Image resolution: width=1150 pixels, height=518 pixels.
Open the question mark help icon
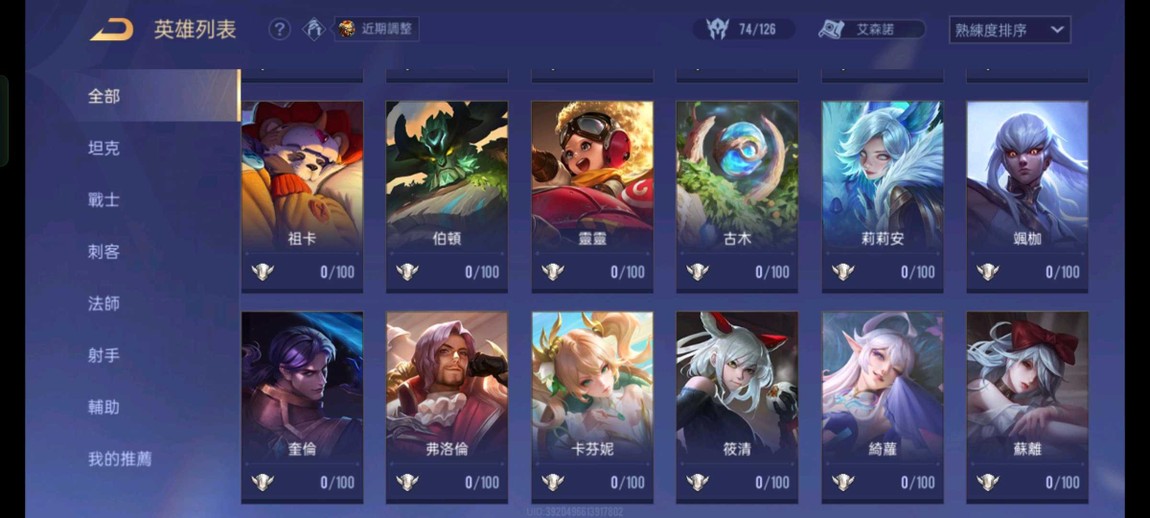pyautogui.click(x=279, y=29)
